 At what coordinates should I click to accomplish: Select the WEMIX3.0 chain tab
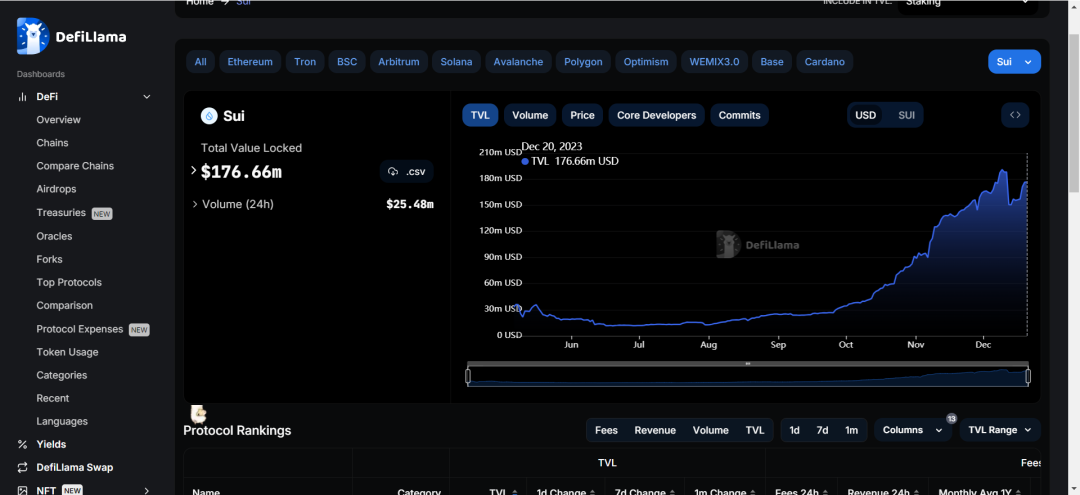[x=714, y=61]
